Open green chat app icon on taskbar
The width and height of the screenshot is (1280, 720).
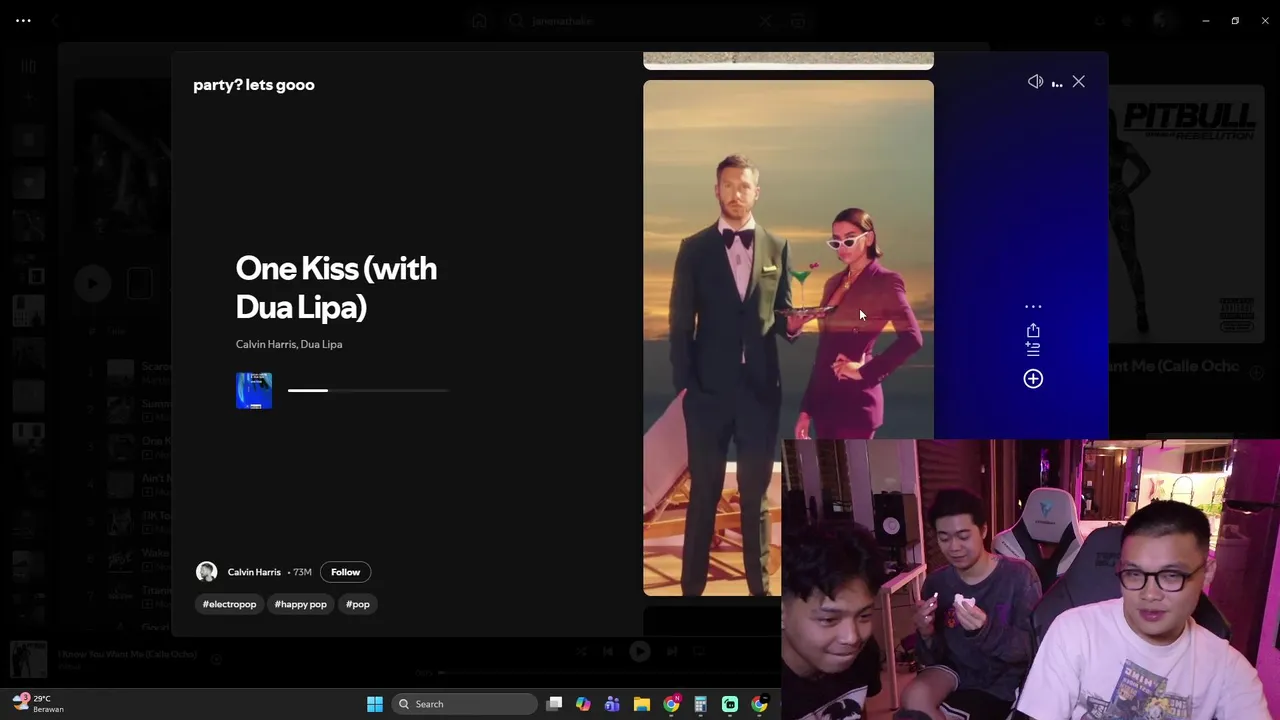[730, 704]
